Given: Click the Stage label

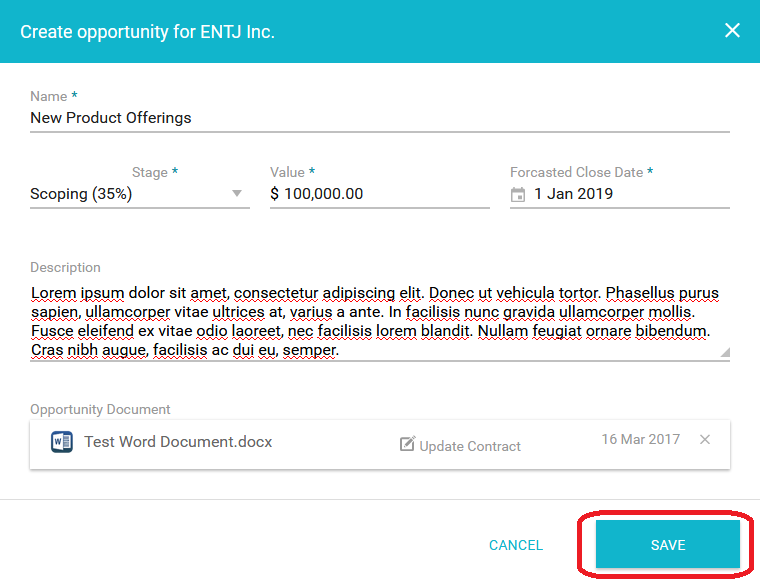Looking at the screenshot, I should tap(150, 172).
